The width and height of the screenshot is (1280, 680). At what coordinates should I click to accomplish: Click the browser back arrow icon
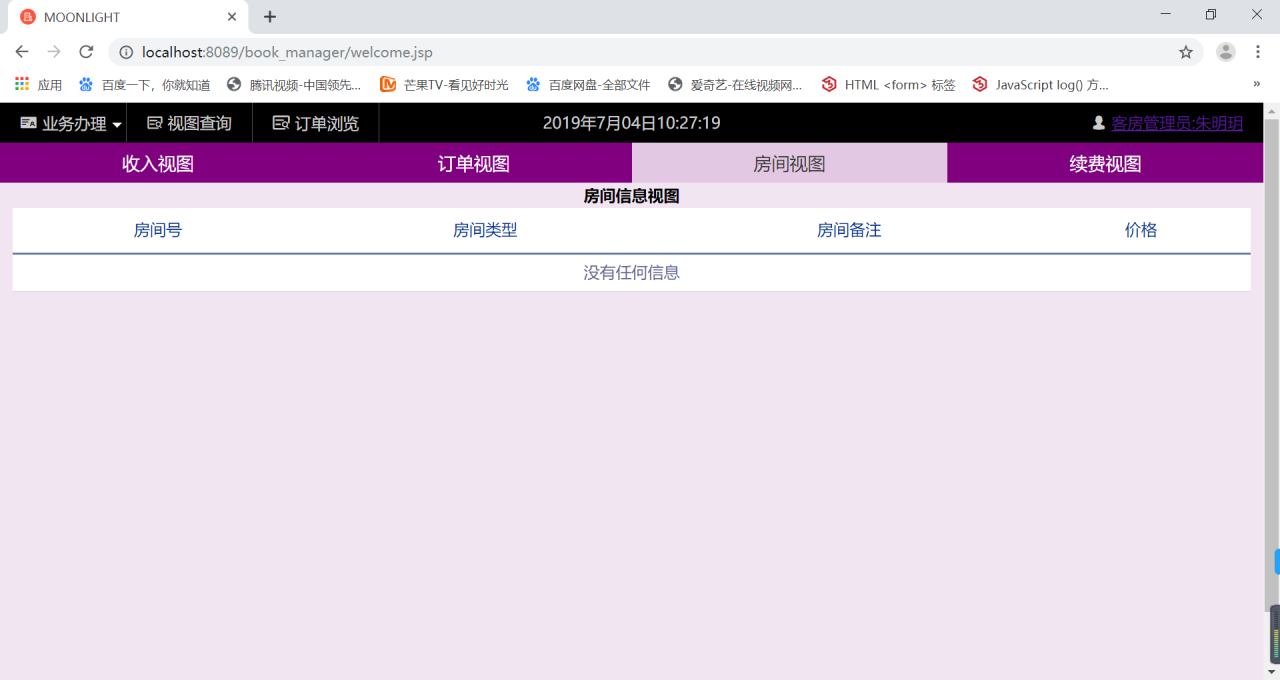coord(22,52)
